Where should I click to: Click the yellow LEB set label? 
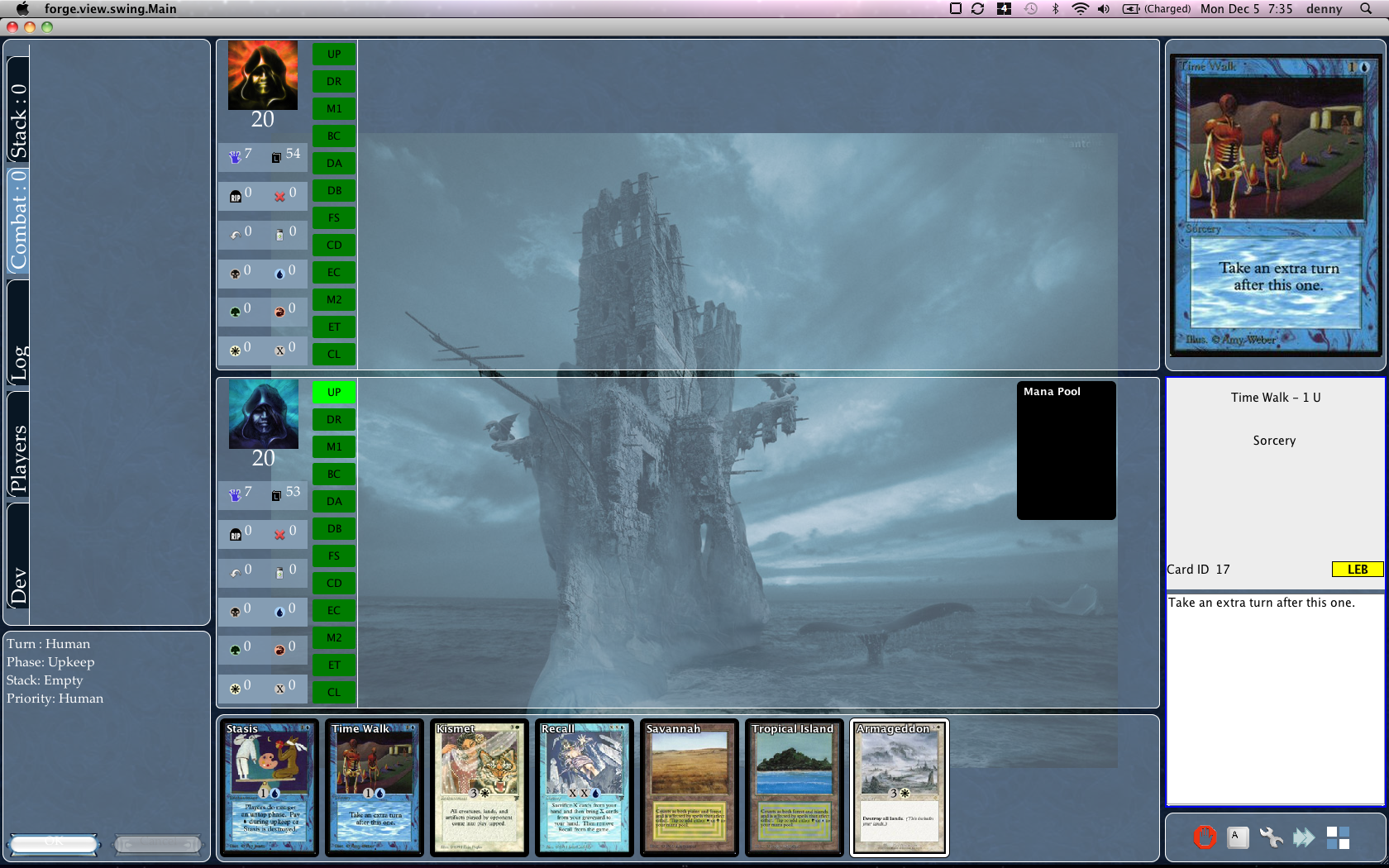1357,570
